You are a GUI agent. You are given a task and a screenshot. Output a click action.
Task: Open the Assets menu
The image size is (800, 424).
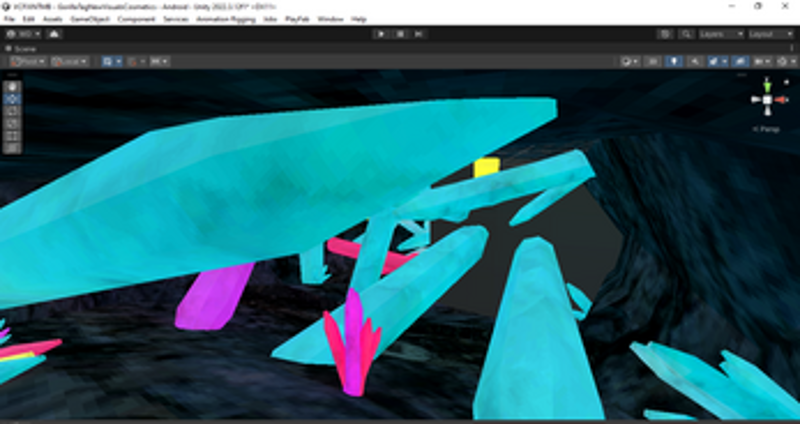[53, 19]
